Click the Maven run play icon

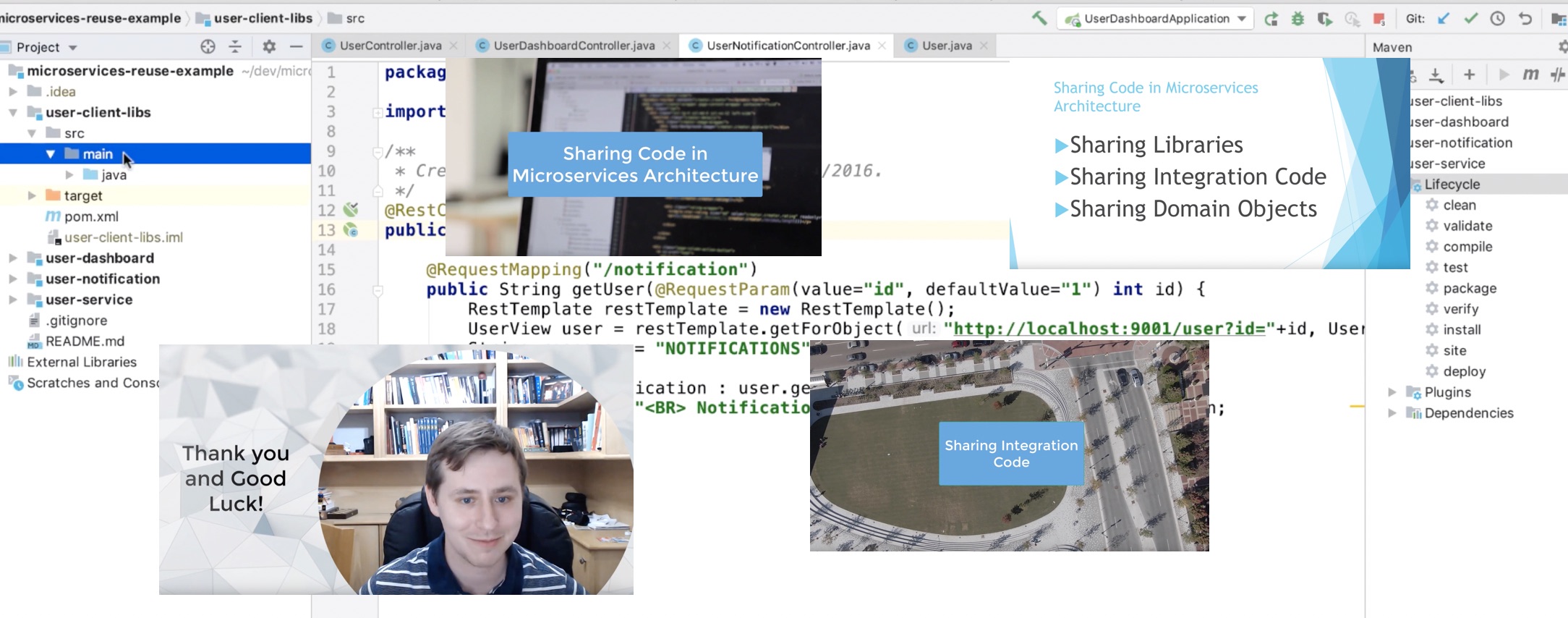[1504, 75]
